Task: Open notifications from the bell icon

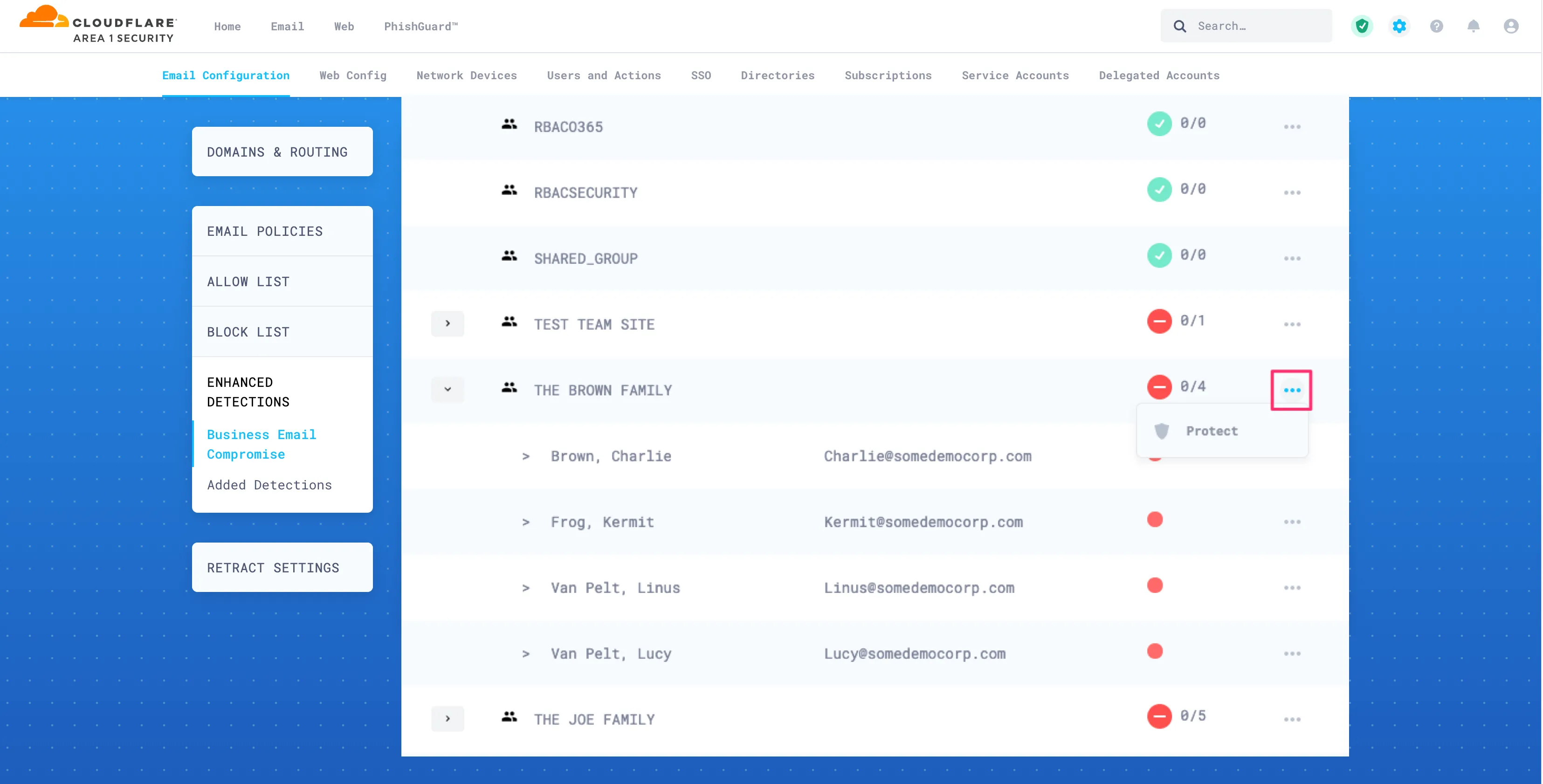Action: [x=1474, y=26]
